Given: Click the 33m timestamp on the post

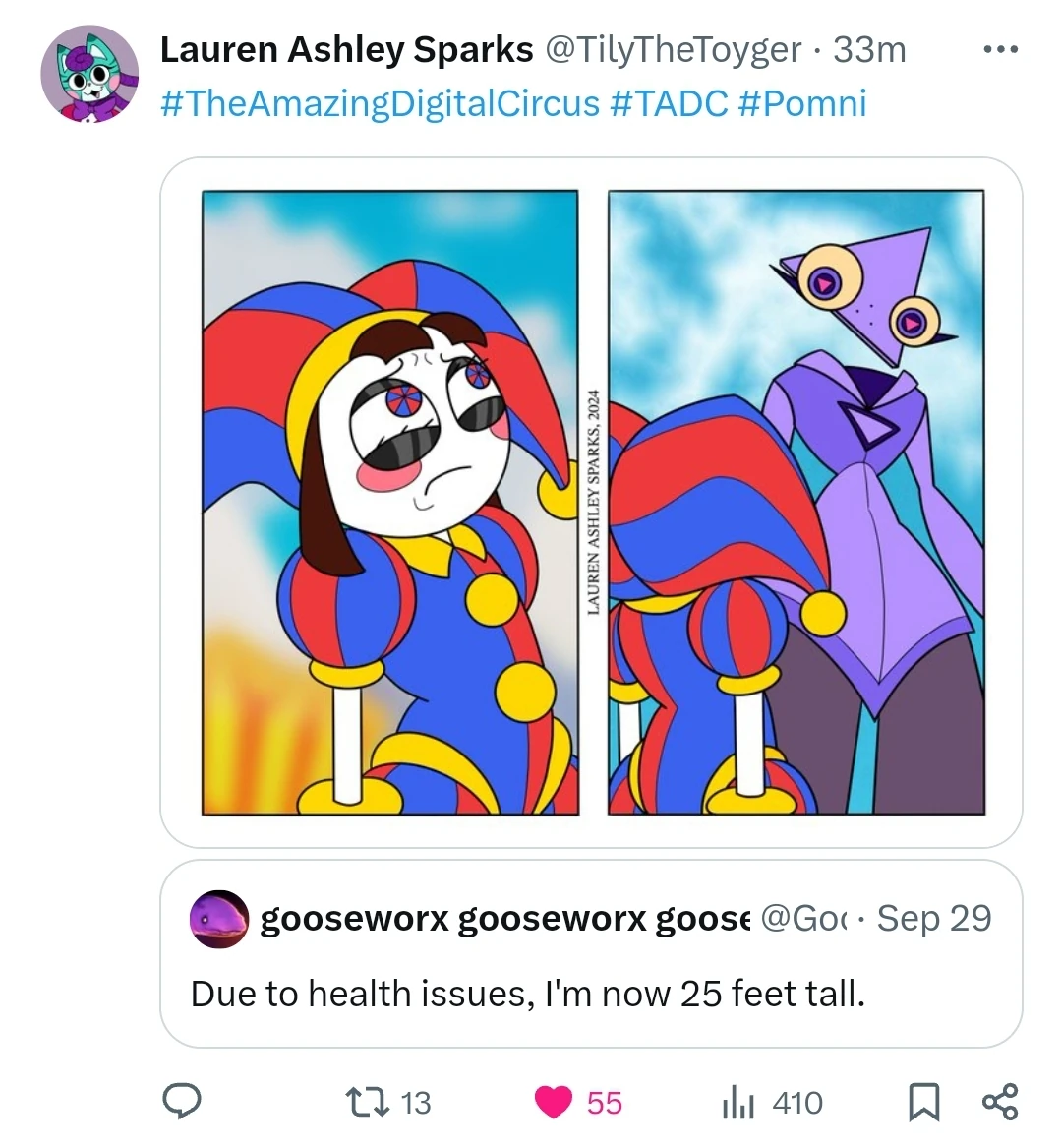Looking at the screenshot, I should (x=872, y=49).
